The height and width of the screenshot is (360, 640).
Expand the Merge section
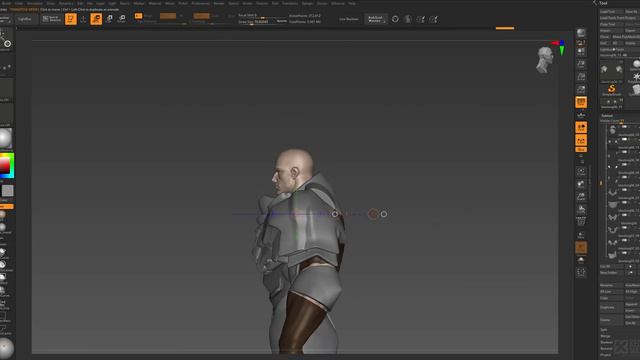pos(605,336)
